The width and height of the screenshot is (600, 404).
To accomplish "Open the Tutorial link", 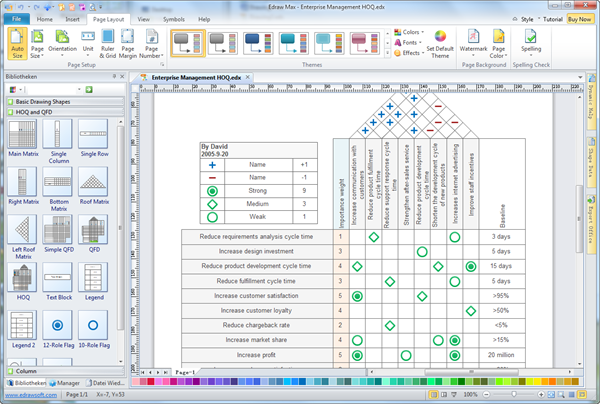I will (553, 19).
